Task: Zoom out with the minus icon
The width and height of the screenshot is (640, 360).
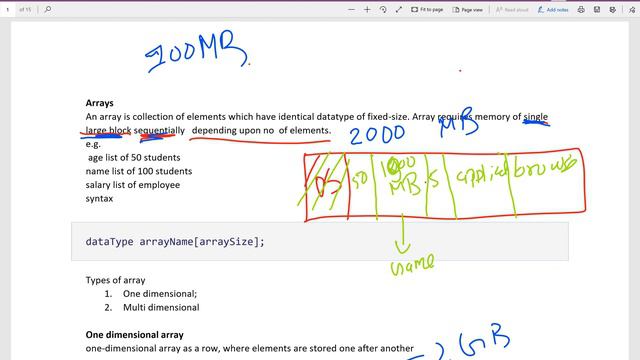Action: point(351,9)
